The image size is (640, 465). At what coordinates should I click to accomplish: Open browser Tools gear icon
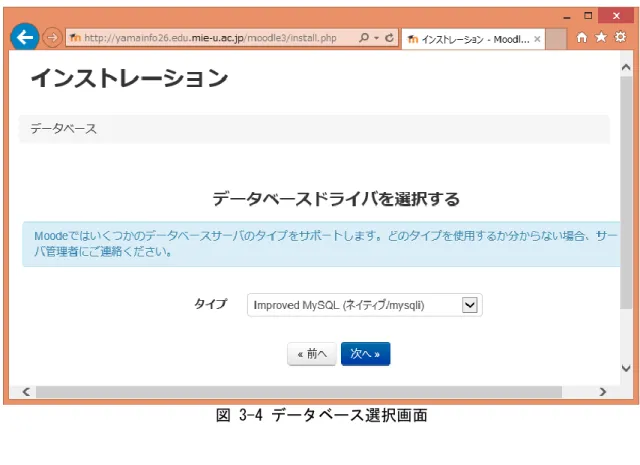click(x=620, y=37)
